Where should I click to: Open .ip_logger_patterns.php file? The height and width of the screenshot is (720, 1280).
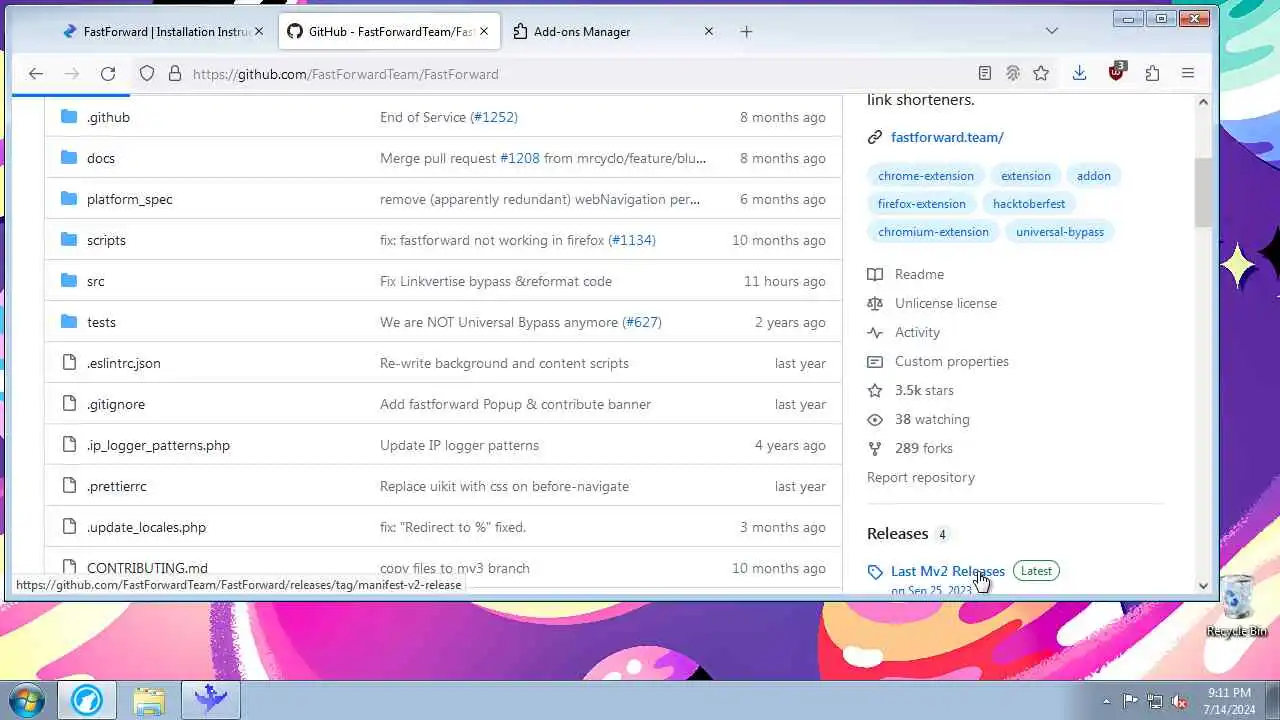click(158, 445)
